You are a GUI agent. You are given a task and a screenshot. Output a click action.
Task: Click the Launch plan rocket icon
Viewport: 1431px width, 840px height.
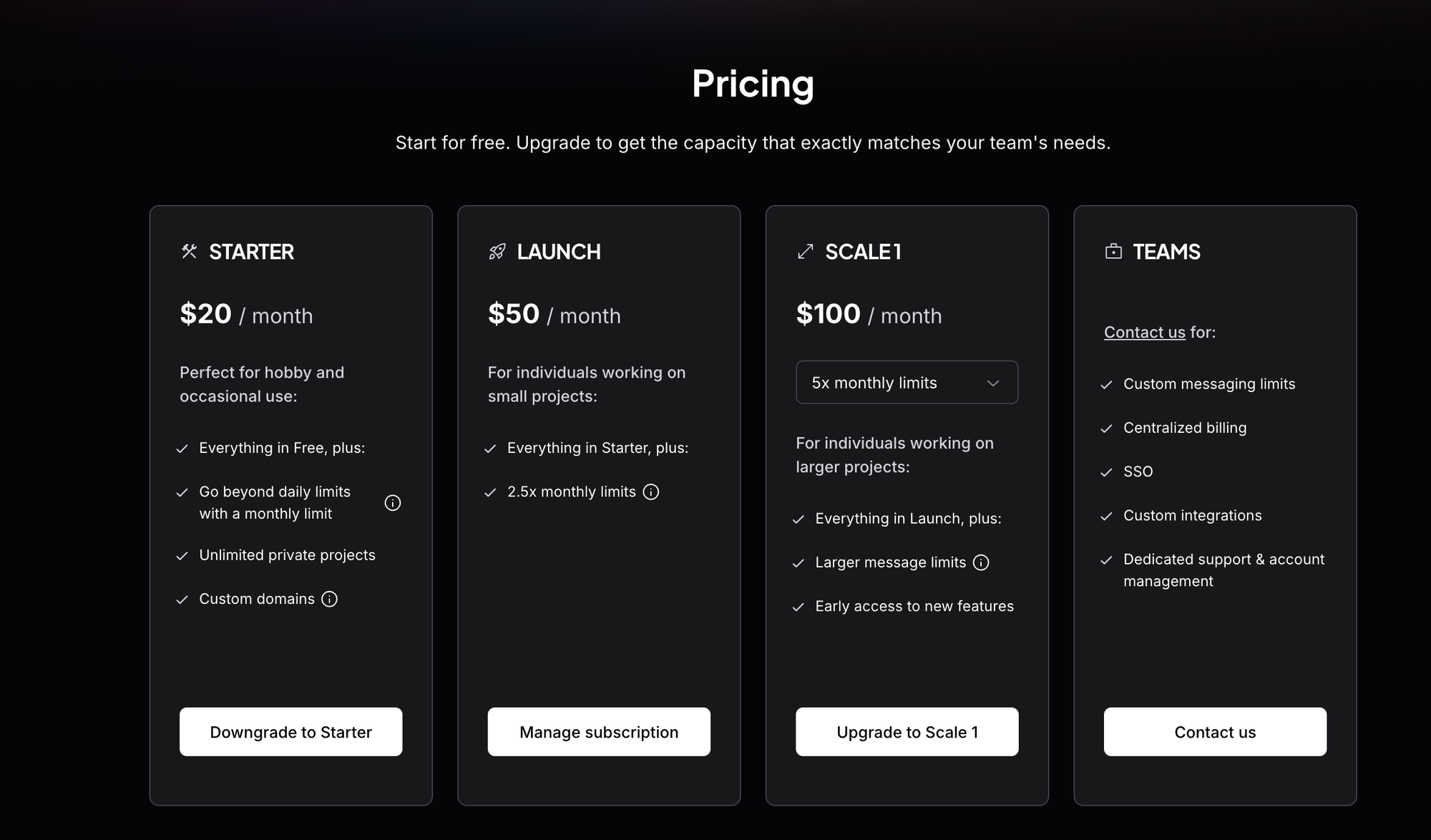[497, 251]
